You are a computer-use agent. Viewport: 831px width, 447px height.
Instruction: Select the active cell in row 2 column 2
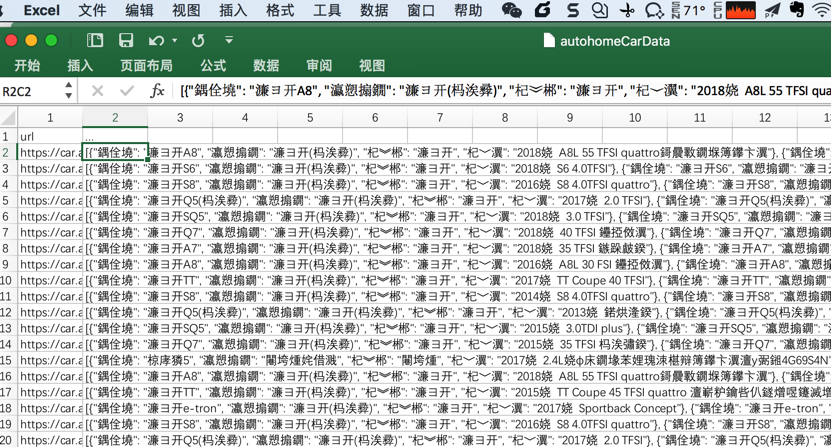coord(115,153)
